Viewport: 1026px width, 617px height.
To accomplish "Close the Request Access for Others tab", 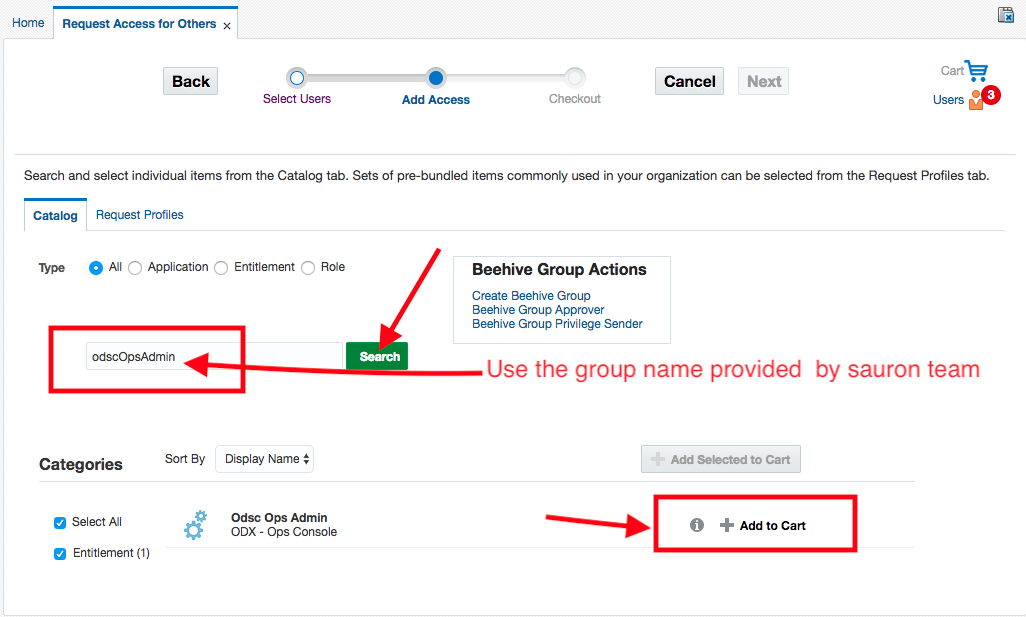I will click(x=227, y=25).
